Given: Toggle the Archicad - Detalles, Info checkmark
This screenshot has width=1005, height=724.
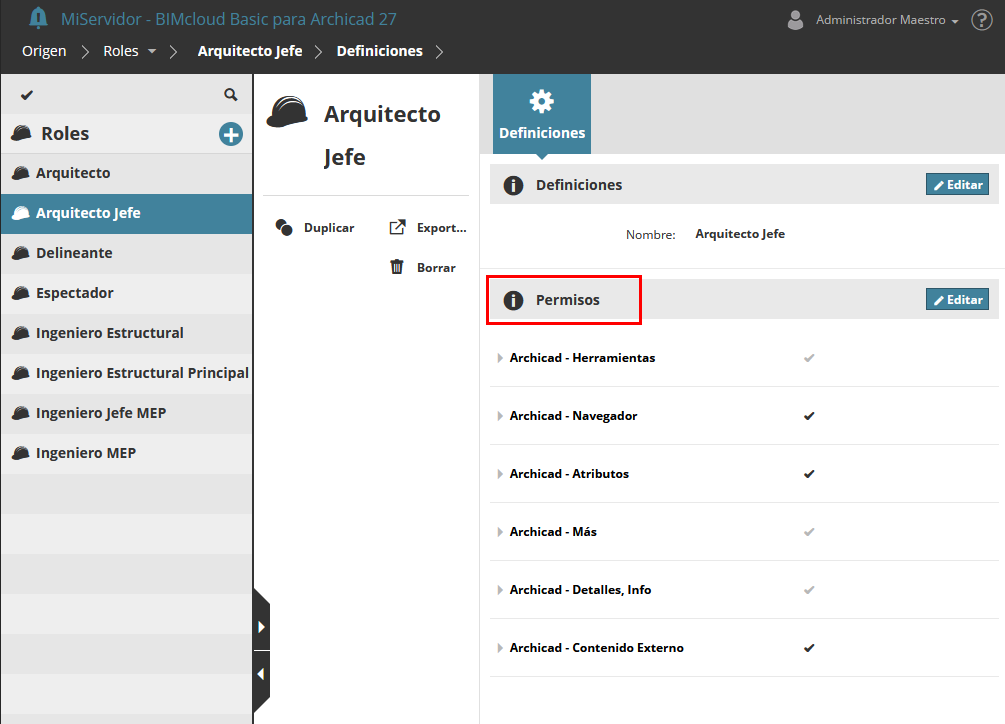Looking at the screenshot, I should (x=809, y=590).
